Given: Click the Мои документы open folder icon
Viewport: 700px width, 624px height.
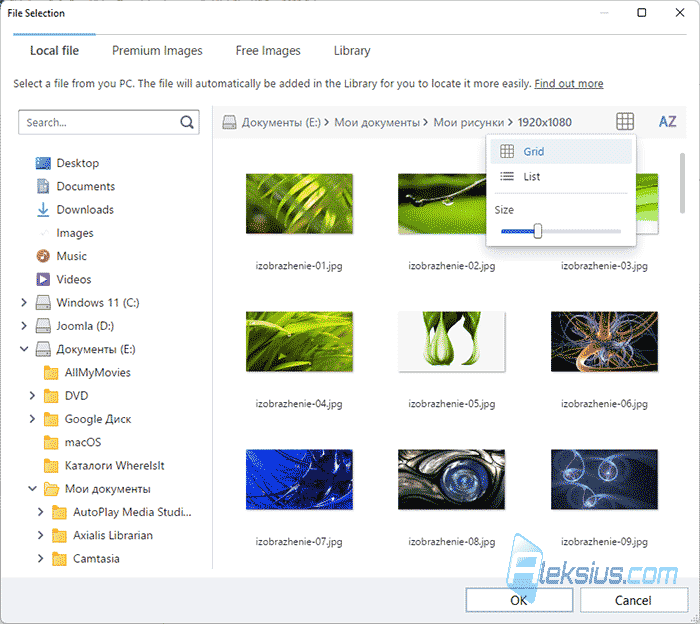Looking at the screenshot, I should [x=51, y=489].
